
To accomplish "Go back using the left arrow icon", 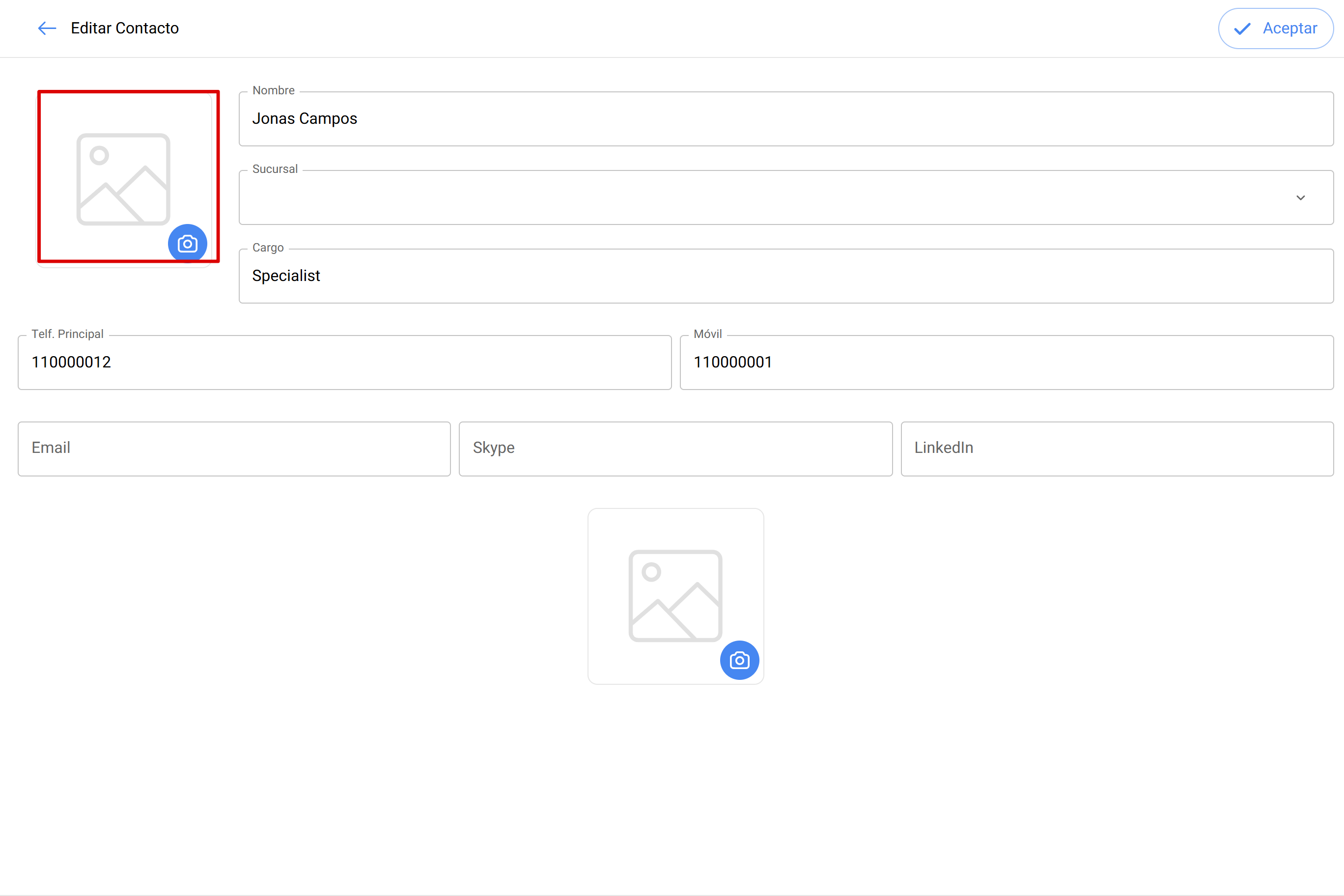I will (47, 28).
